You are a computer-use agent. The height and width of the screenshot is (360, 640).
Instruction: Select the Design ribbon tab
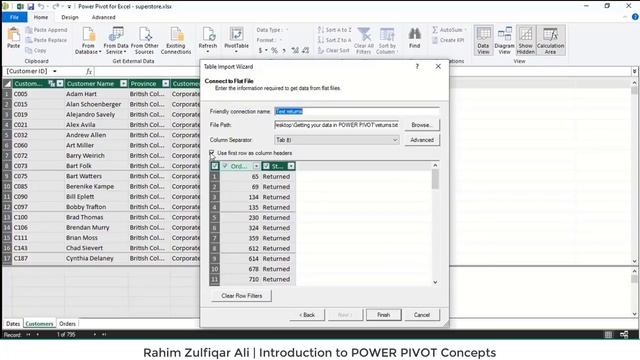click(x=70, y=17)
